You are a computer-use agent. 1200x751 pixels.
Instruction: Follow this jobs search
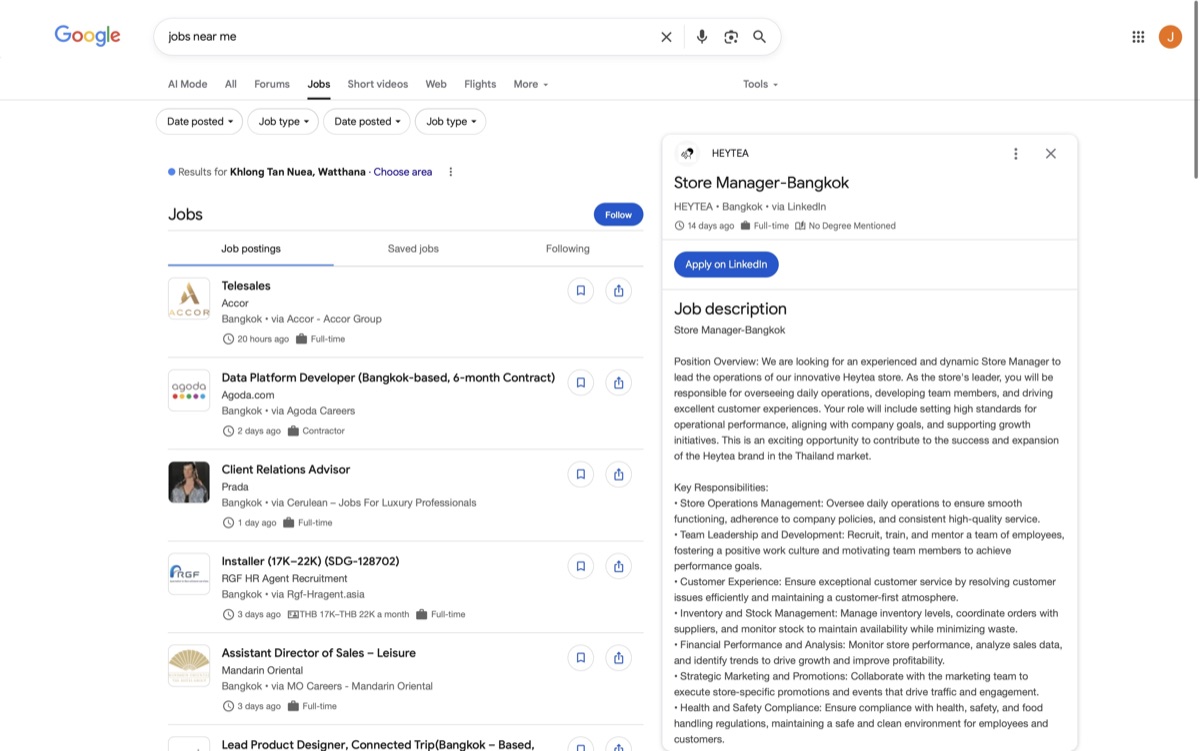click(618, 214)
